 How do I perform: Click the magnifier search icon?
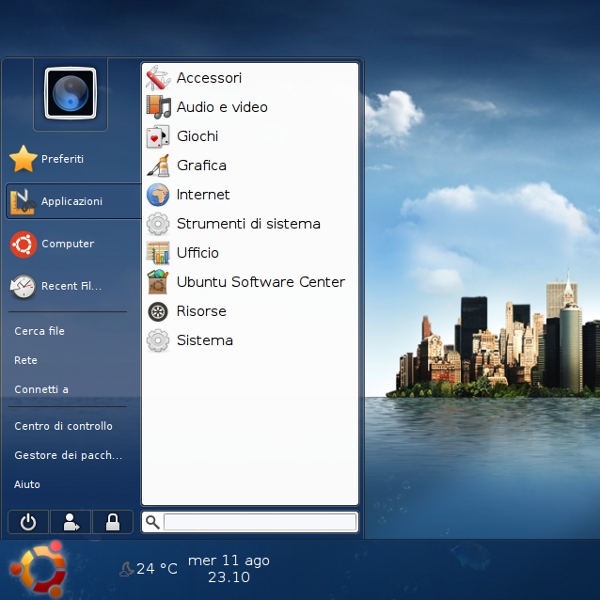(152, 522)
